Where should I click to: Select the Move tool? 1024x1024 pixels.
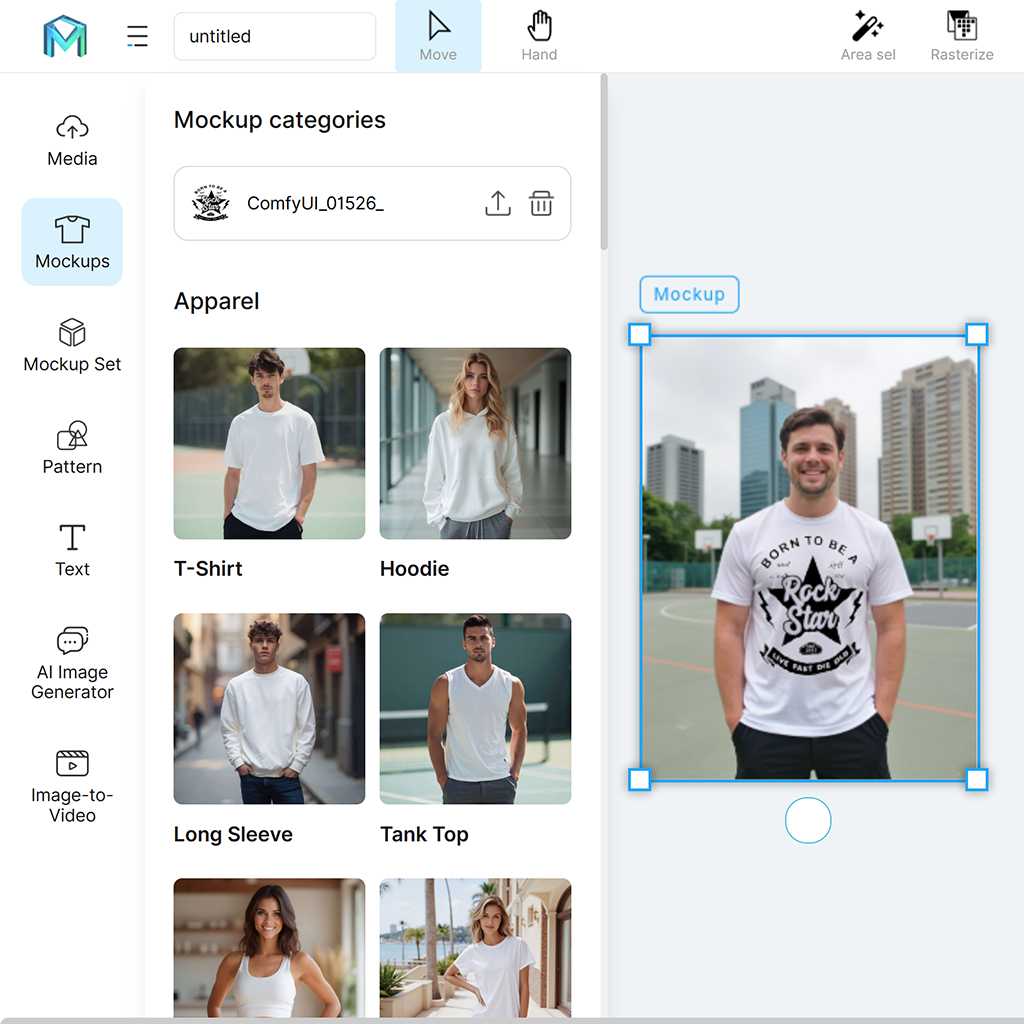[438, 36]
